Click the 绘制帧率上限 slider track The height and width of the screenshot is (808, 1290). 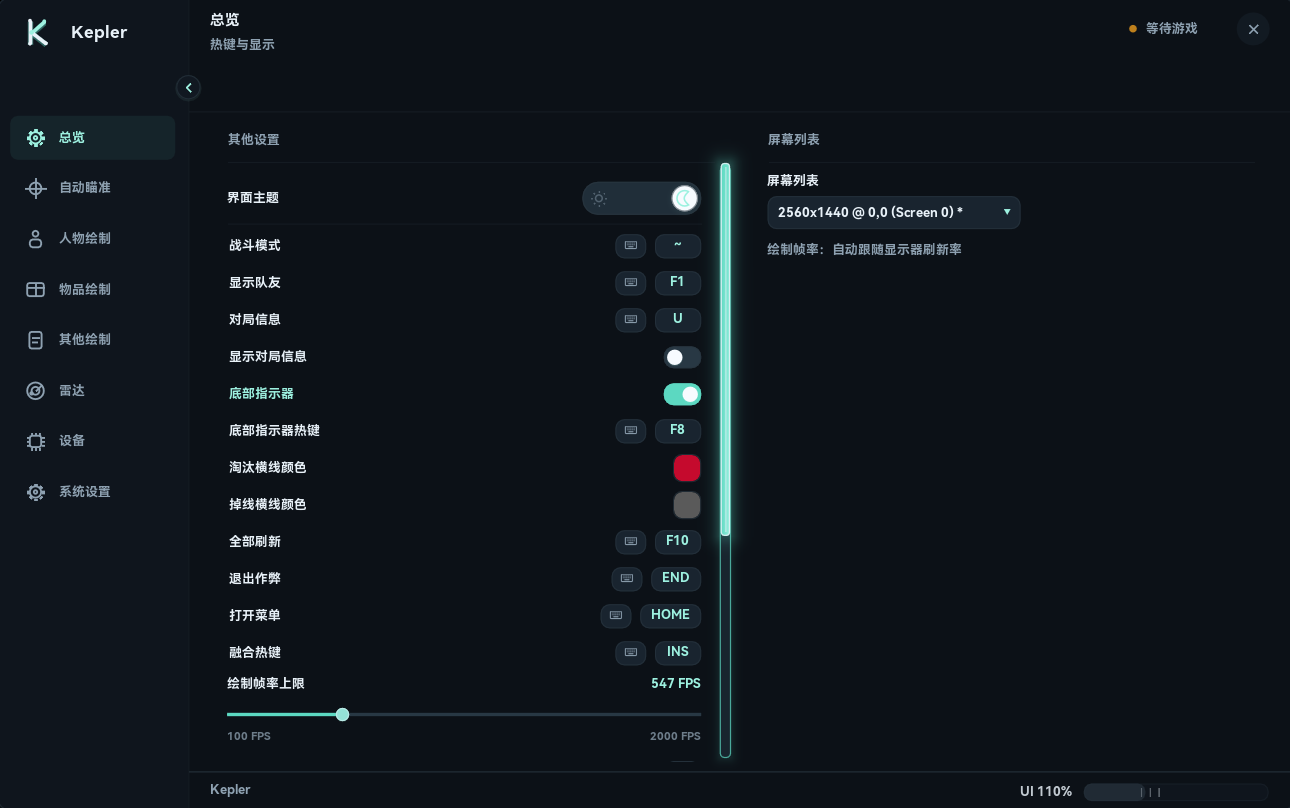(464, 715)
